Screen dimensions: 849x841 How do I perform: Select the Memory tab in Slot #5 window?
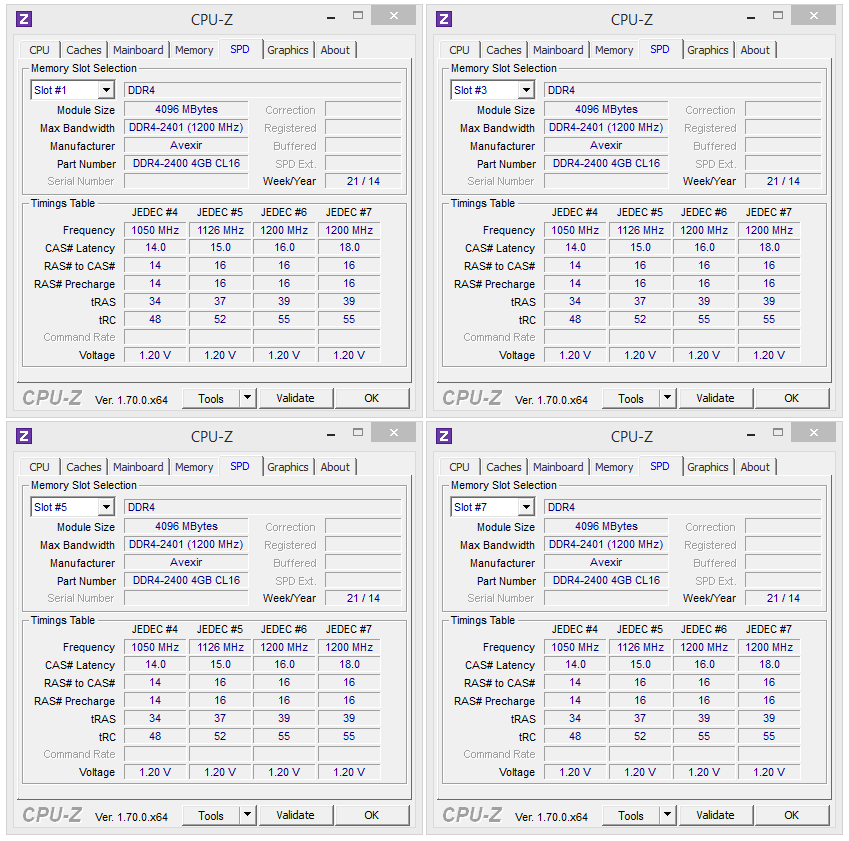tap(194, 467)
